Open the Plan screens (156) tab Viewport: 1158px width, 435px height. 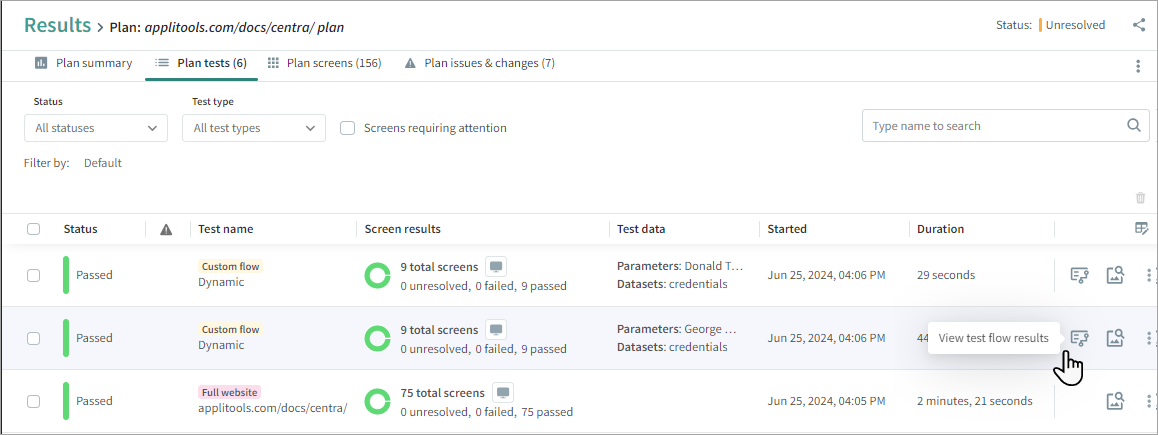pos(324,63)
